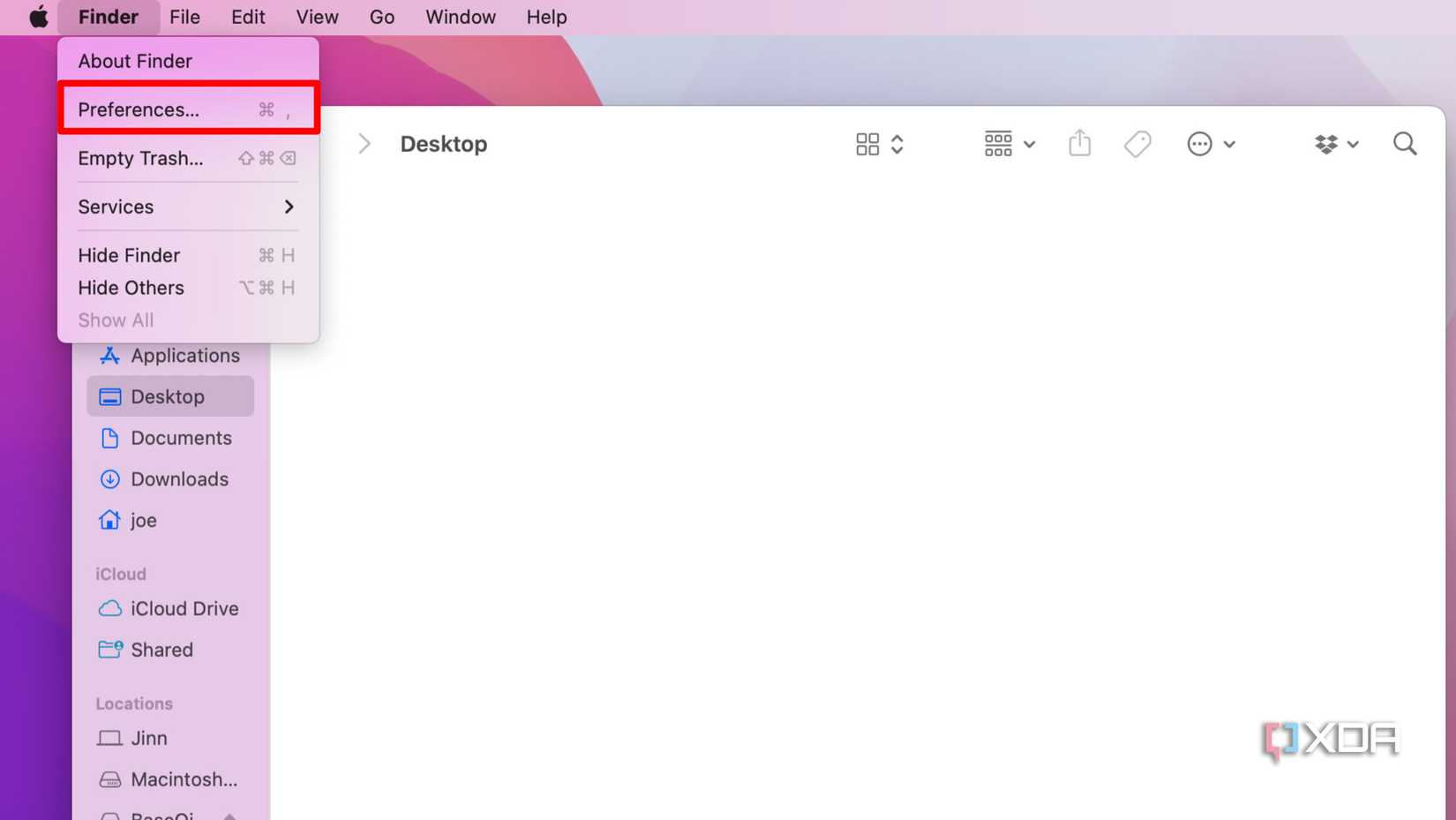Switch view mode with the icon grid button
Image resolution: width=1456 pixels, height=820 pixels.
pos(880,144)
